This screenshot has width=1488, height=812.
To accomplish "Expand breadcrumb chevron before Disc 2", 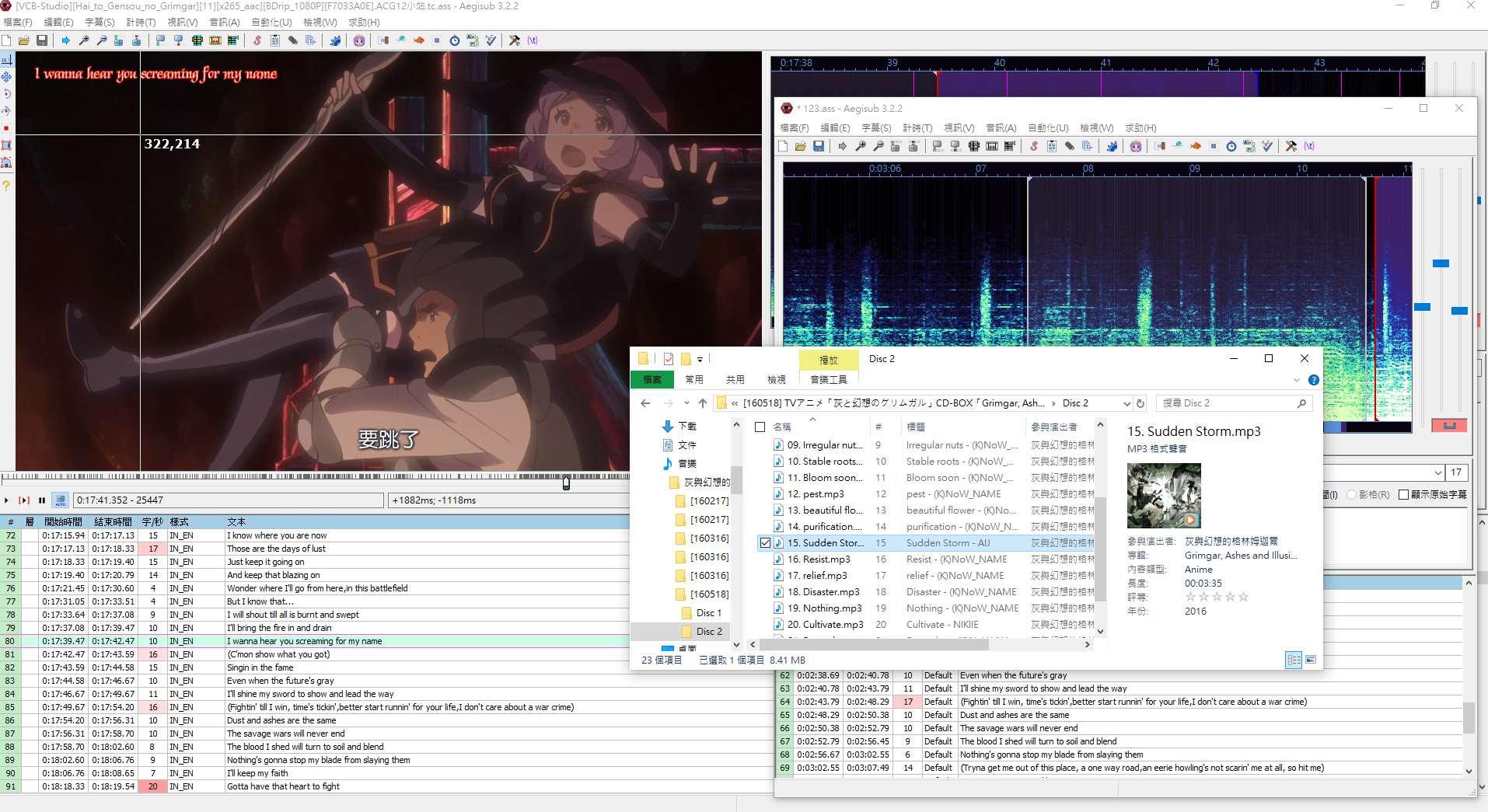I will tap(1054, 403).
